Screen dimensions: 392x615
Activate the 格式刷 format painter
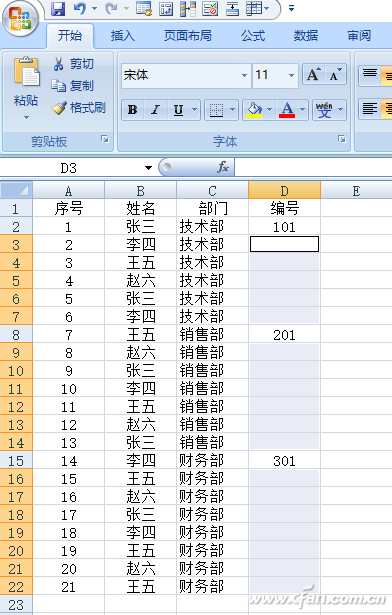coord(79,107)
